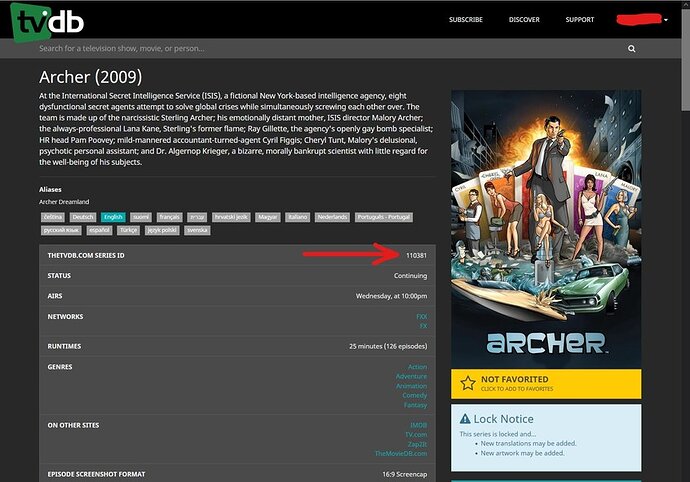The width and height of the screenshot is (690, 482).
Task: Open the Zap2It external link
Action: (x=417, y=445)
